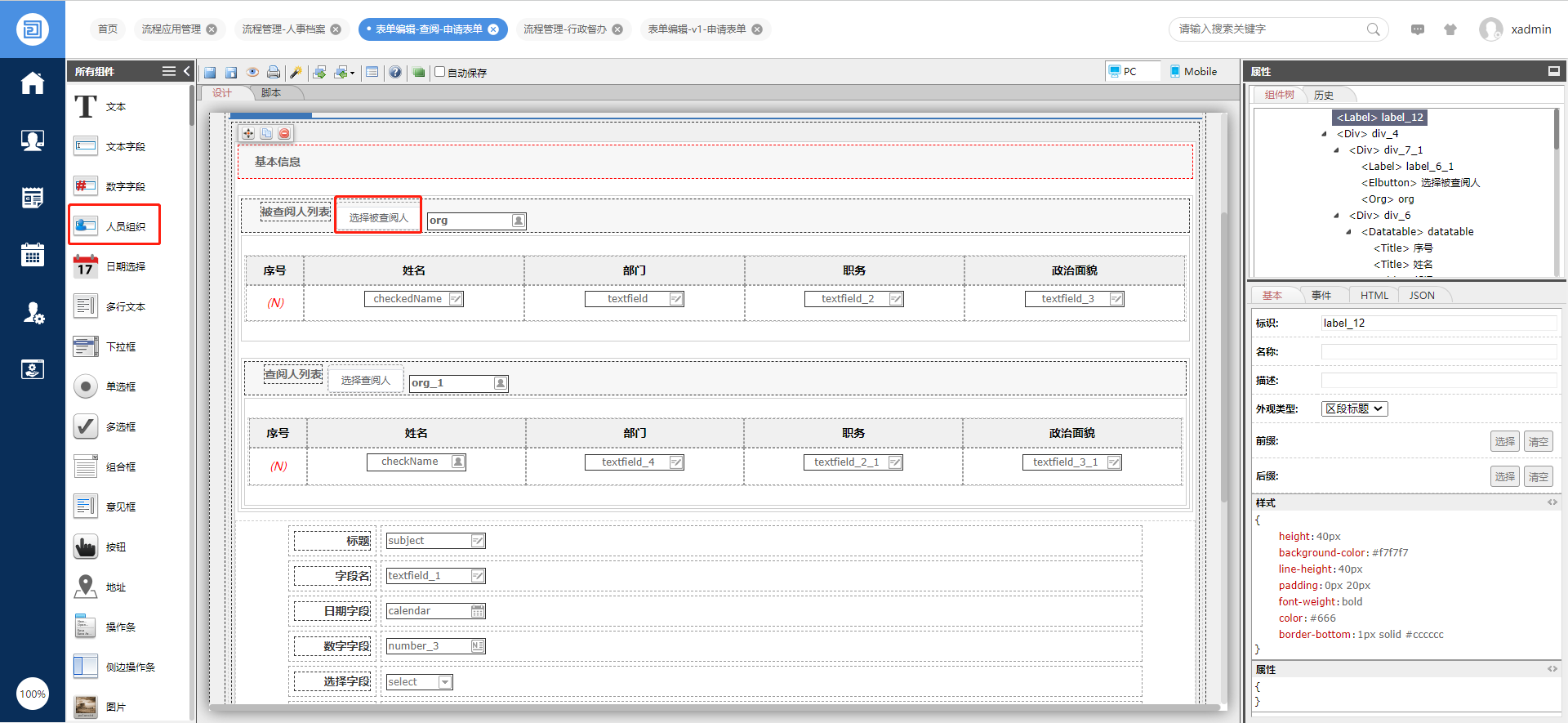This screenshot has height=723, width=1568.
Task: Click the 选择 button next to 前缀
Action: (x=1504, y=442)
